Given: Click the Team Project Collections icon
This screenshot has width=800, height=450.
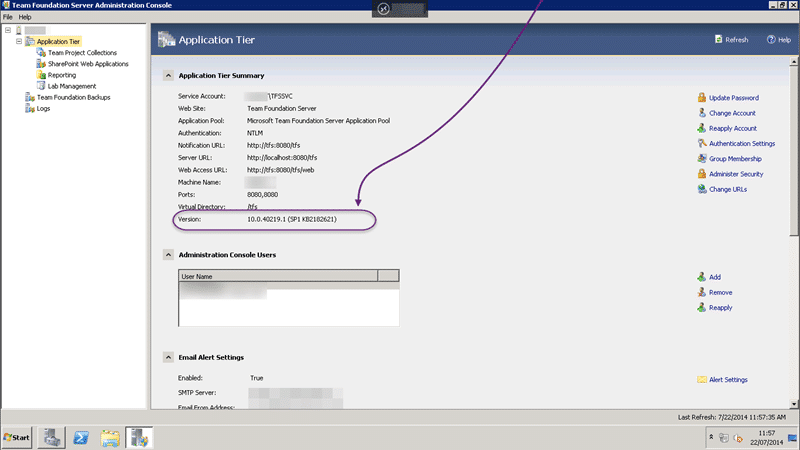Looking at the screenshot, I should tap(41, 53).
